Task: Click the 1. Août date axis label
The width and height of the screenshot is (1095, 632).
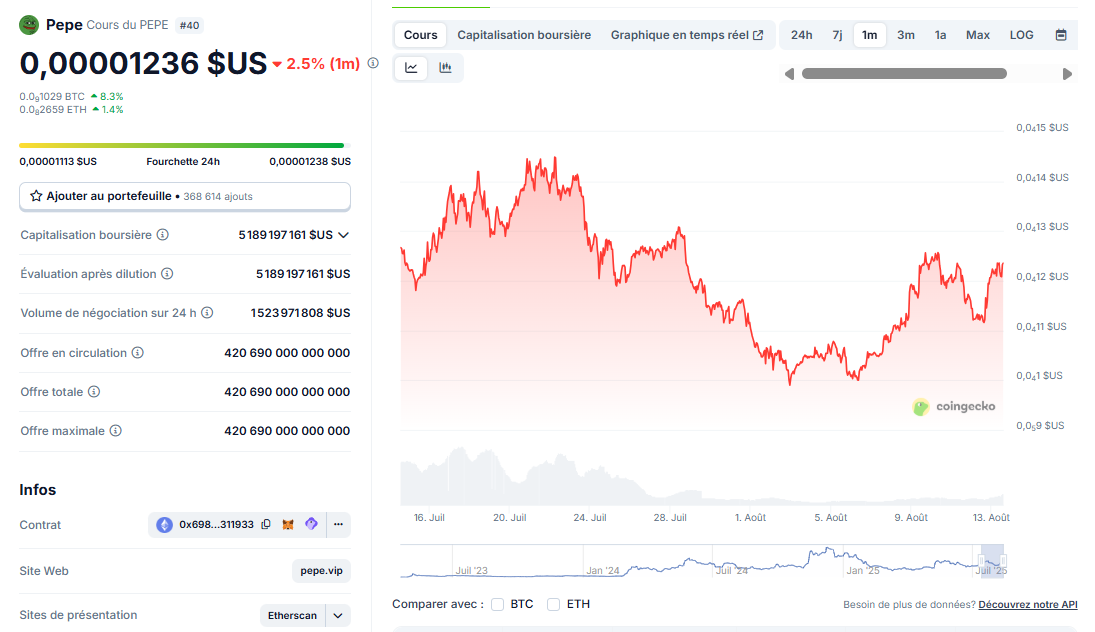Action: (x=750, y=517)
